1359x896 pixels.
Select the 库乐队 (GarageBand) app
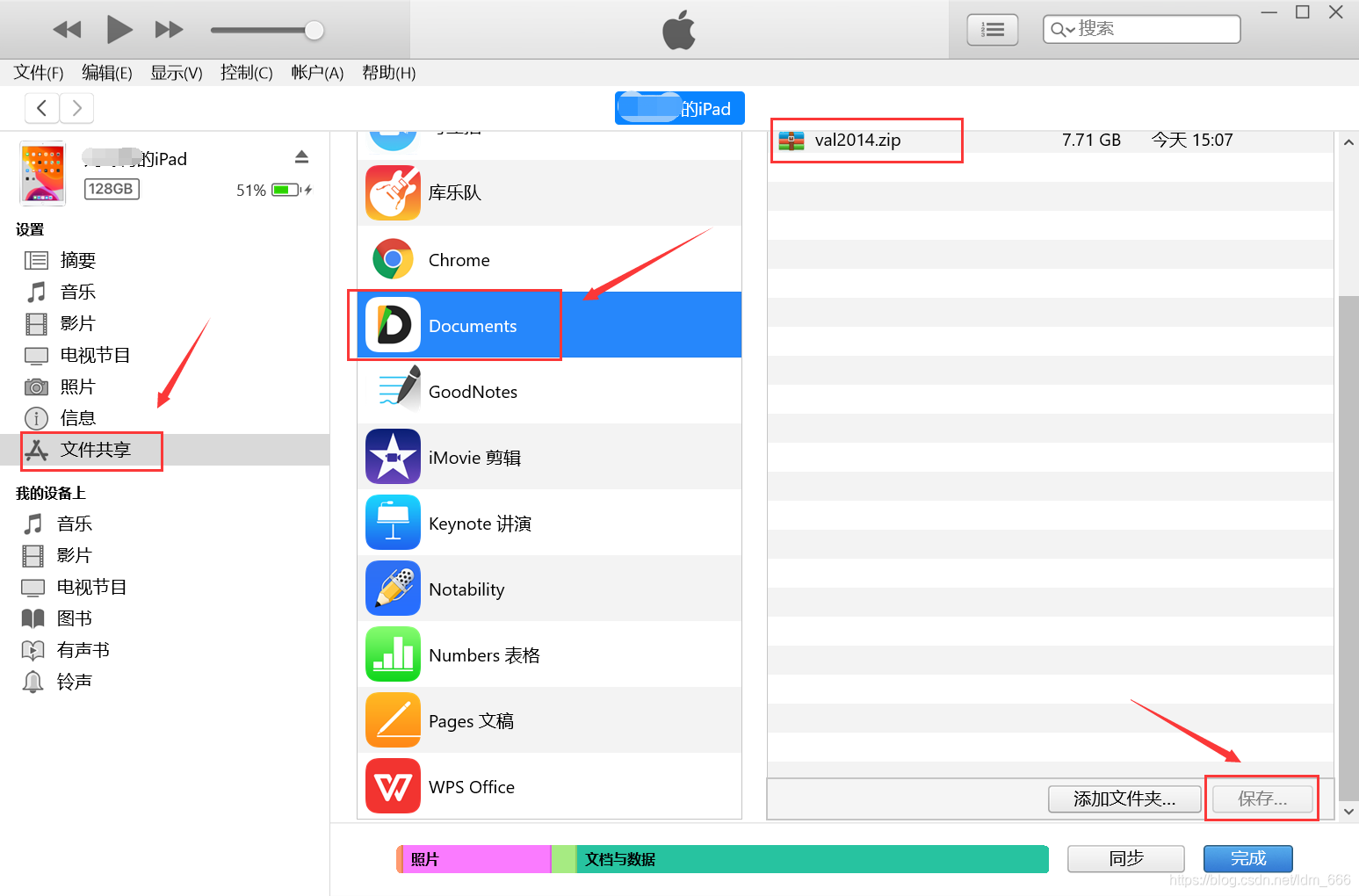pos(454,192)
